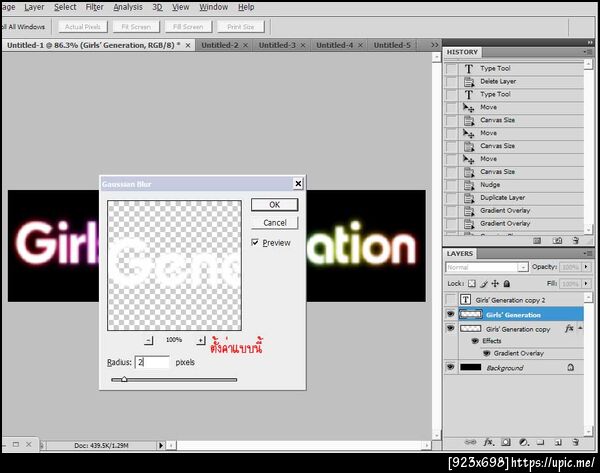The height and width of the screenshot is (473, 600).
Task: Collapse the panel dock with the top double arrow
Action: 590,42
